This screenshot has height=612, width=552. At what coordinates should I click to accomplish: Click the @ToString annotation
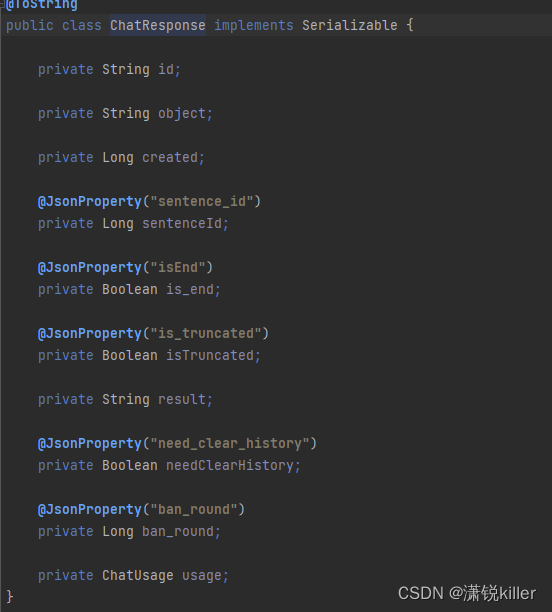coord(42,4)
